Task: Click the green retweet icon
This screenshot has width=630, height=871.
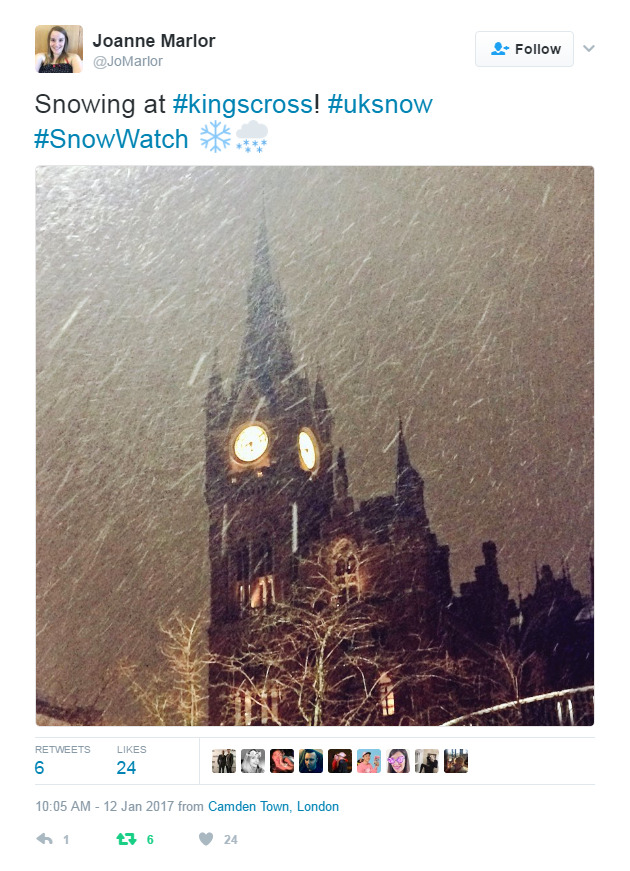Action: coord(126,839)
